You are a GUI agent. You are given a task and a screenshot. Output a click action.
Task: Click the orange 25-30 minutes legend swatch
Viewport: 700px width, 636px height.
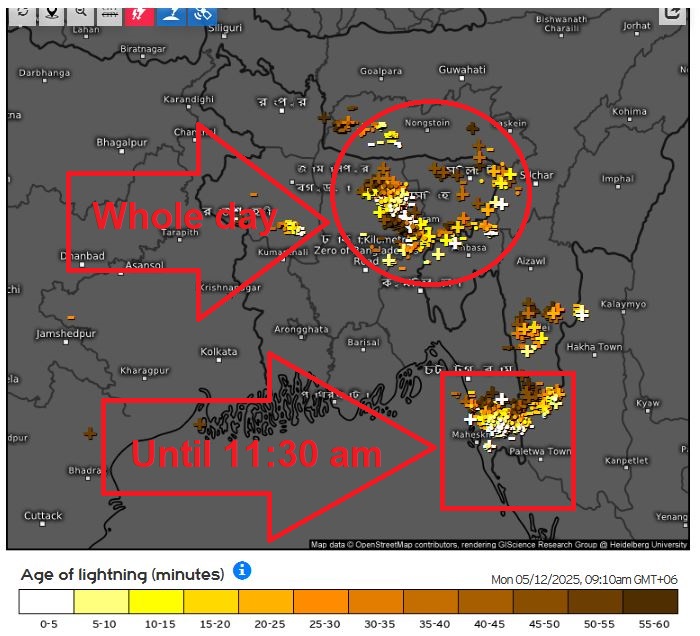321,601
